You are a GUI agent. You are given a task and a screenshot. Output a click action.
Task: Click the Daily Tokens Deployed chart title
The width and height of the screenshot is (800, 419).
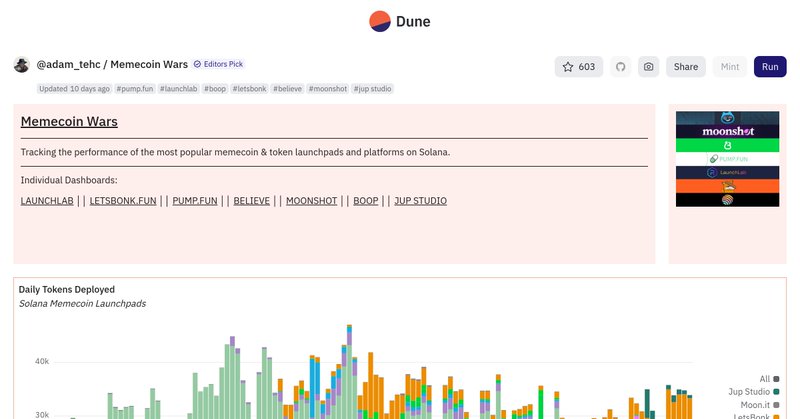(x=67, y=289)
